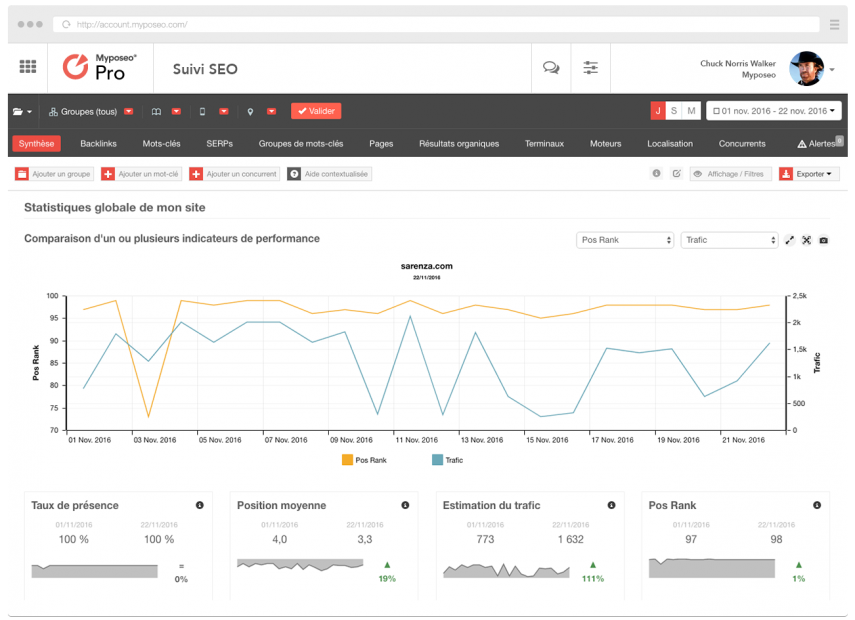Expand the Exporter dropdown
The height and width of the screenshot is (620, 855).
pyautogui.click(x=809, y=174)
